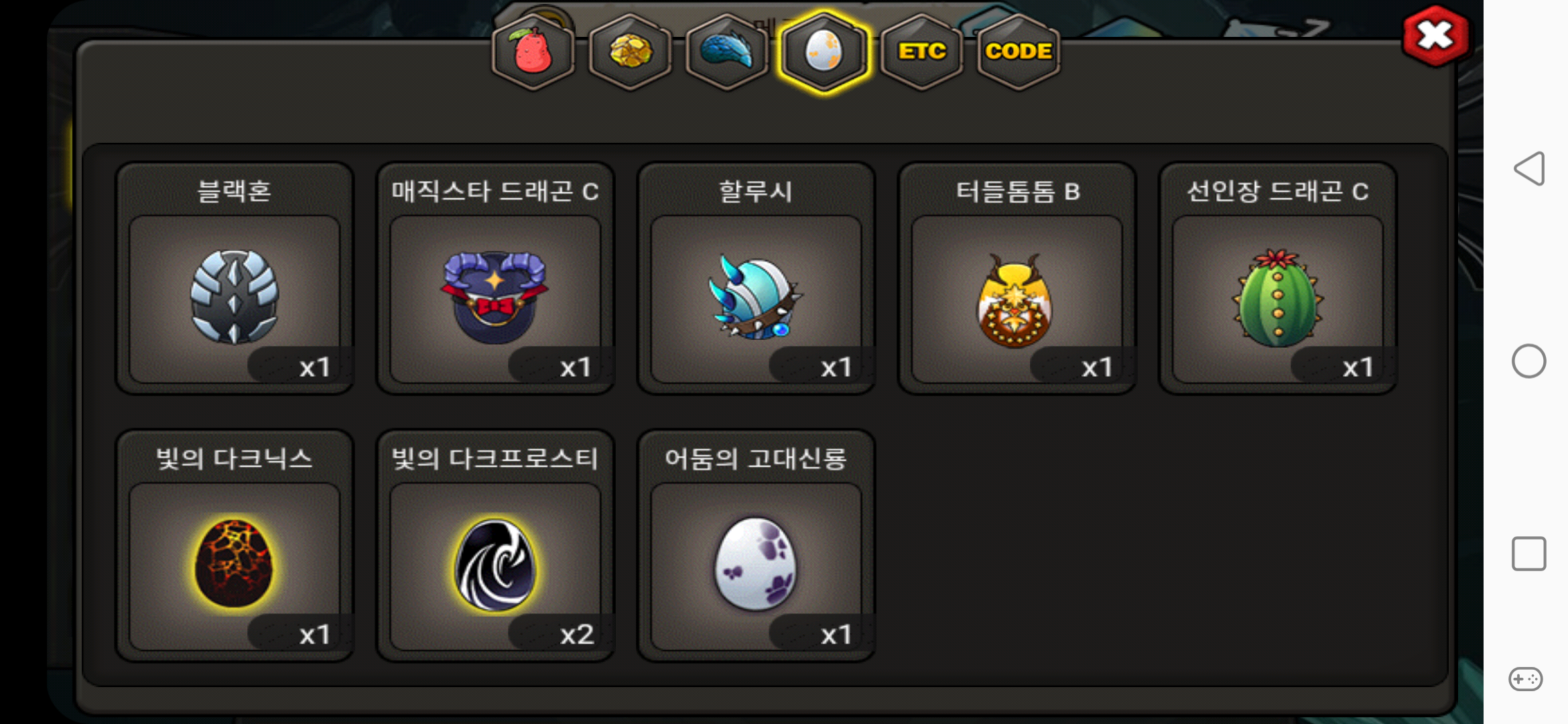This screenshot has height=724, width=1568.
Task: Open Android recent apps square button
Action: [1529, 554]
